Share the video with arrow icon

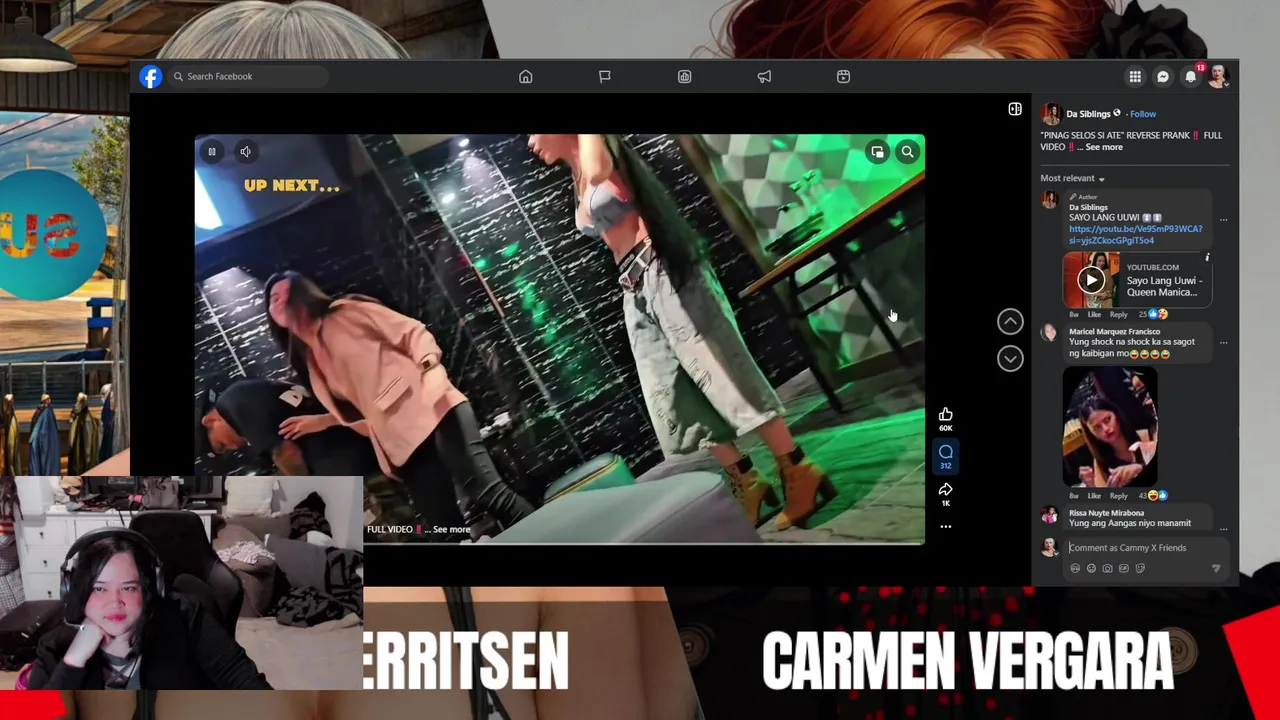click(x=946, y=489)
